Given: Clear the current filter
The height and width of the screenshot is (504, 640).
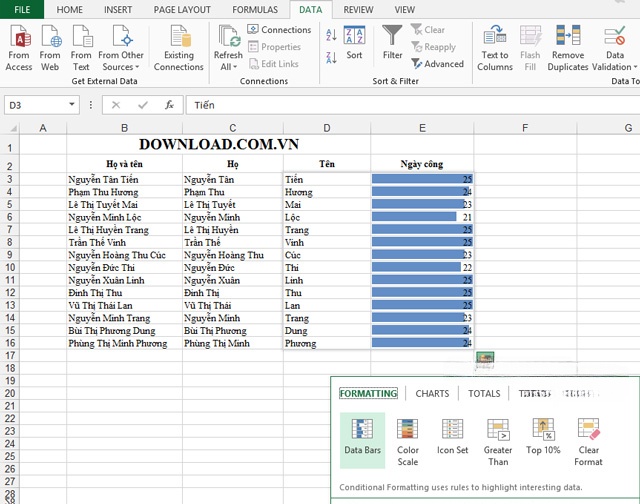Looking at the screenshot, I should (428, 30).
